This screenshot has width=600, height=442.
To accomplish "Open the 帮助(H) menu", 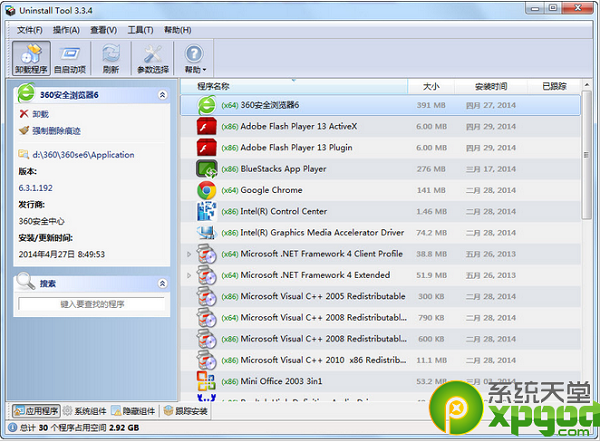I will point(178,30).
